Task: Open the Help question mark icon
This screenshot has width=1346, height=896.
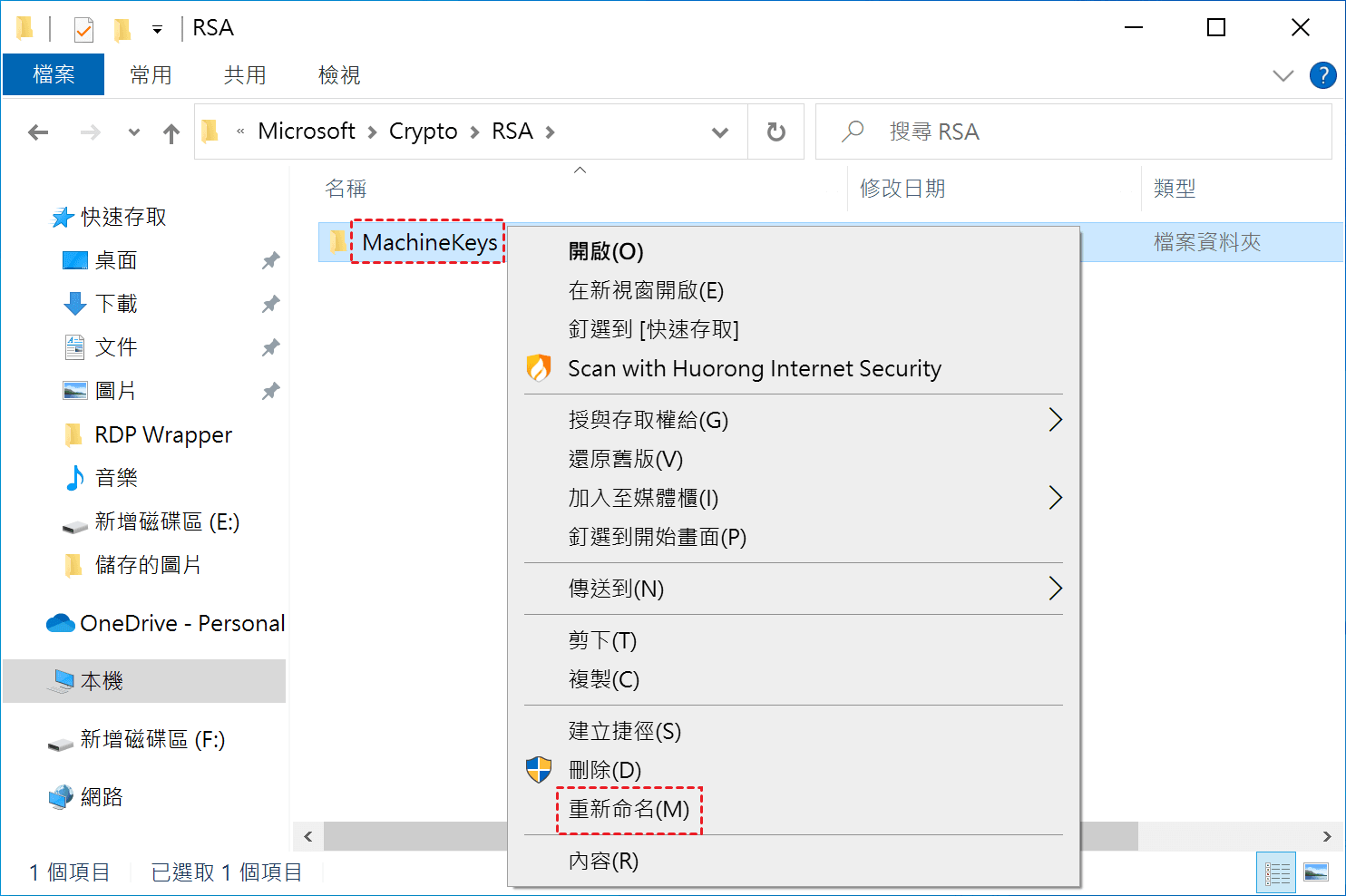Action: 1322,75
